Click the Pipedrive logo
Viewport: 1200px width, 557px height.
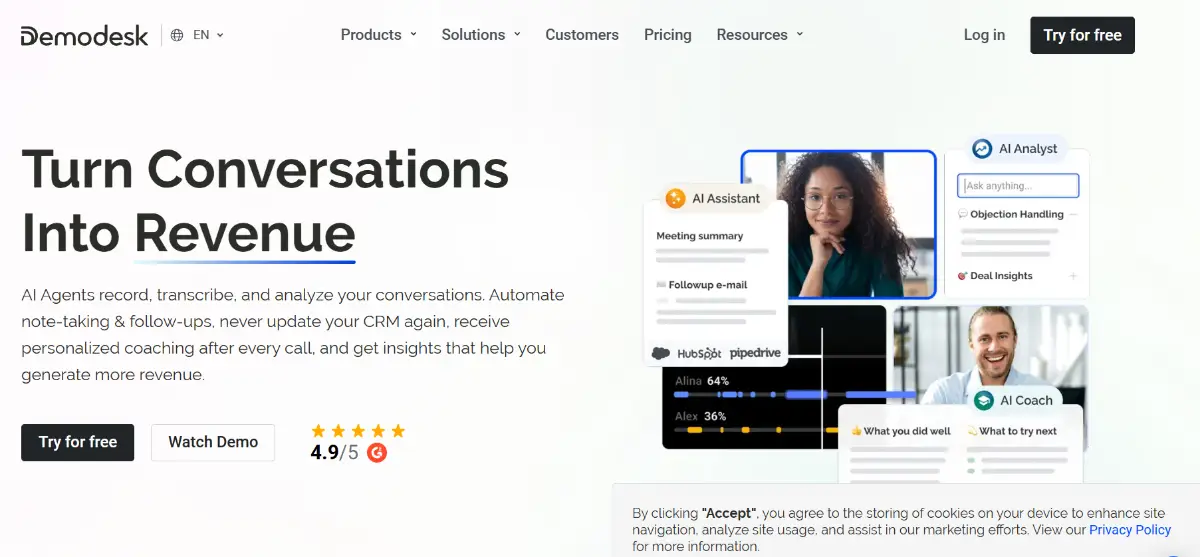point(755,353)
